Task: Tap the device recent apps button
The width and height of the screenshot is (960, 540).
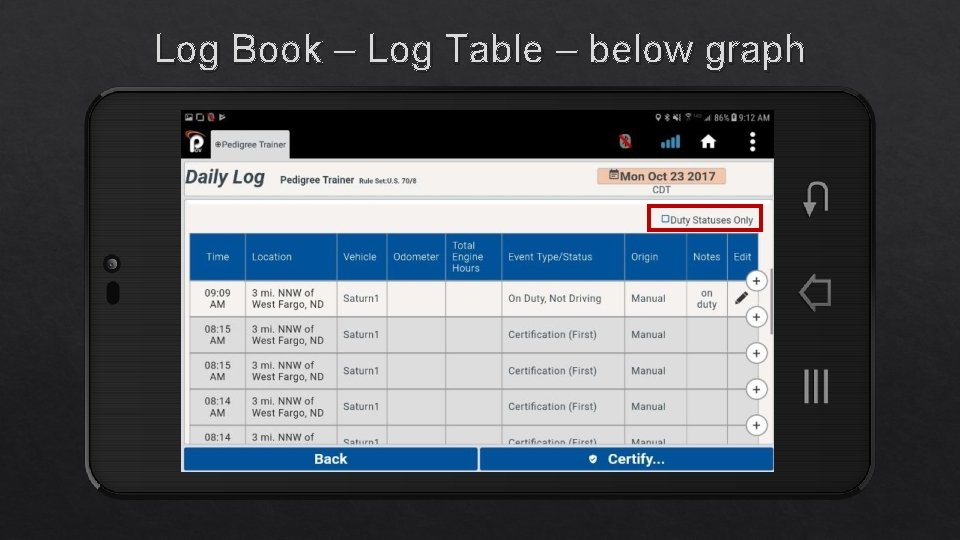Action: pyautogui.click(x=816, y=386)
